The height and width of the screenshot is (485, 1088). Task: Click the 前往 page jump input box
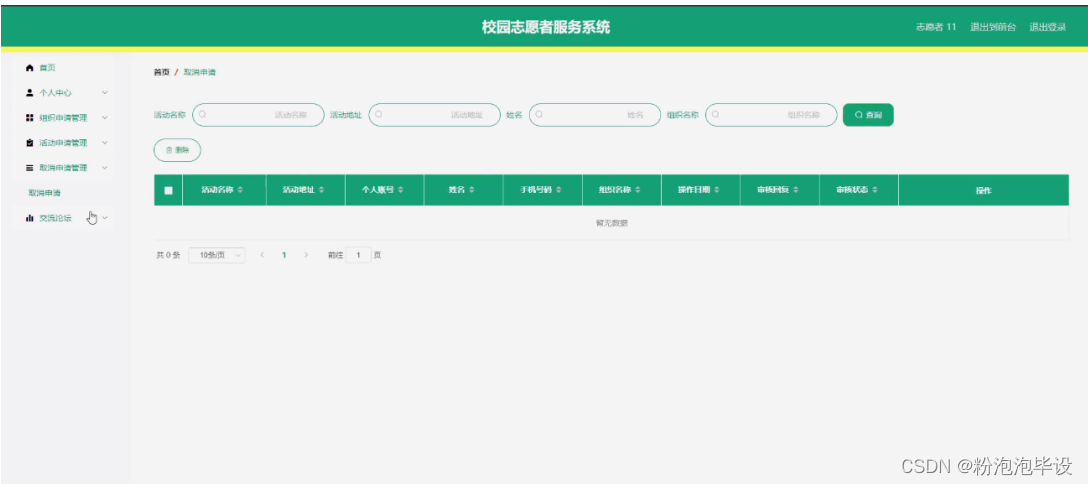(x=359, y=255)
